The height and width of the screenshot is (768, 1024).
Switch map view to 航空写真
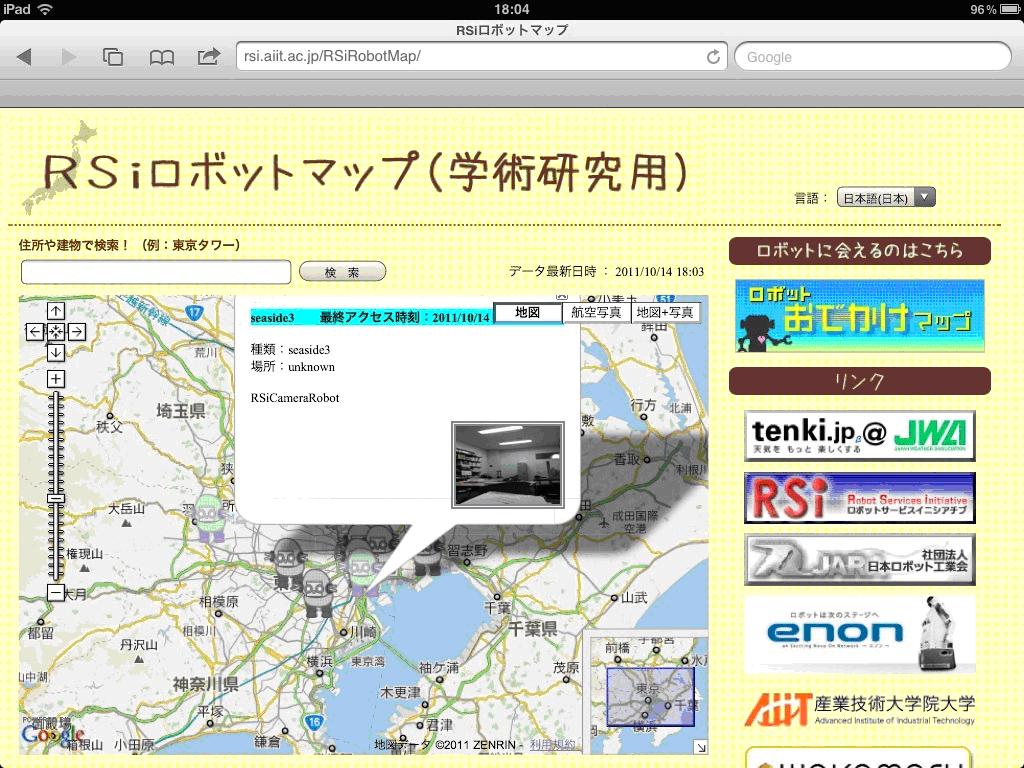click(596, 313)
